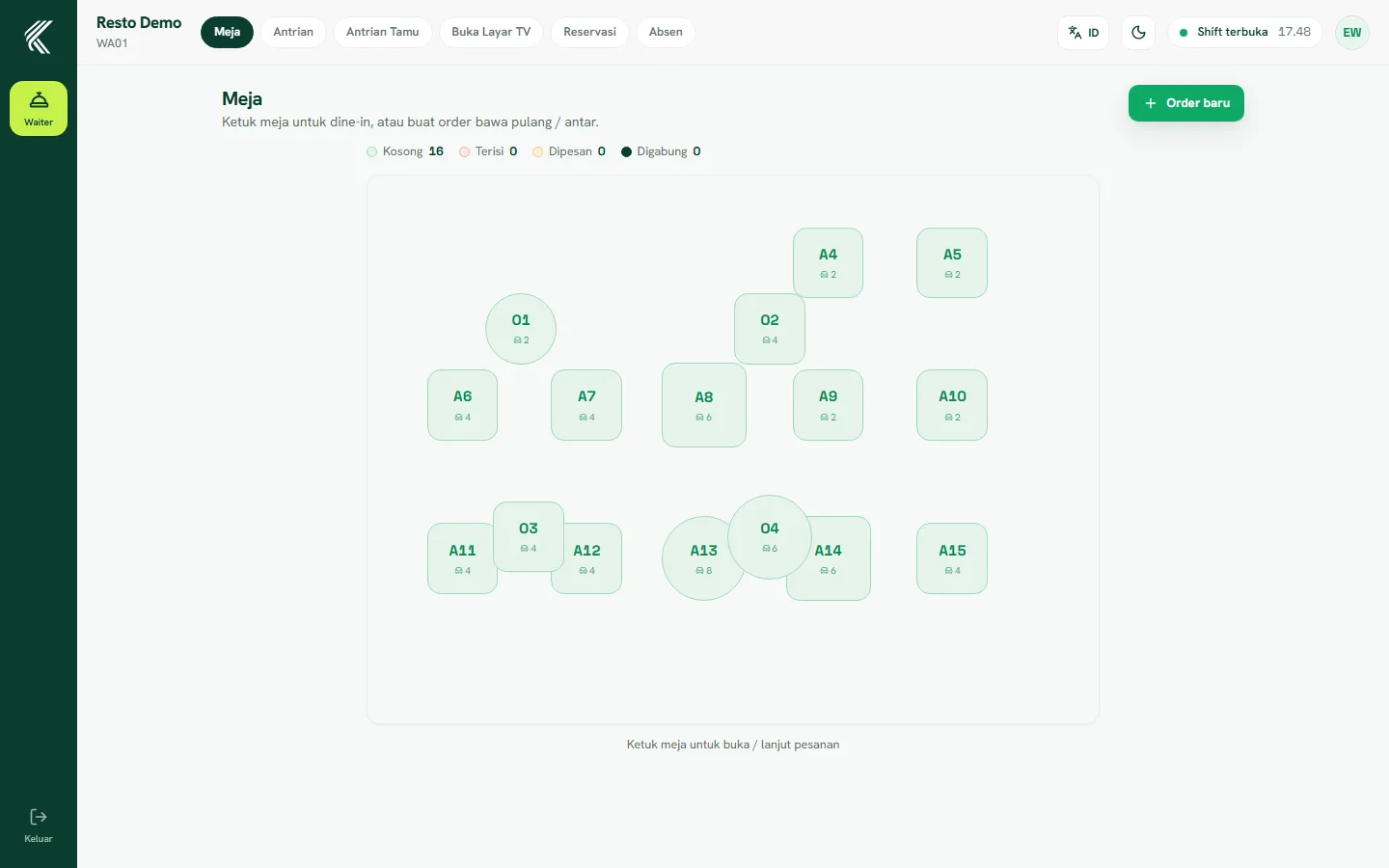Open the Shift terbuka status indicator
The height and width of the screenshot is (868, 1389).
(x=1244, y=32)
